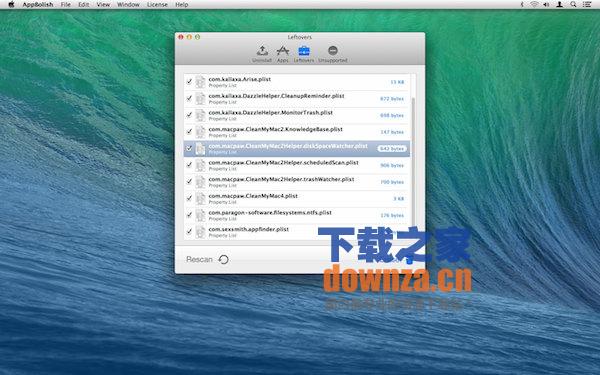The width and height of the screenshot is (600, 375).
Task: Click file icon of CleanMyMac2Helper.trashWatcher.plist
Action: [200, 182]
